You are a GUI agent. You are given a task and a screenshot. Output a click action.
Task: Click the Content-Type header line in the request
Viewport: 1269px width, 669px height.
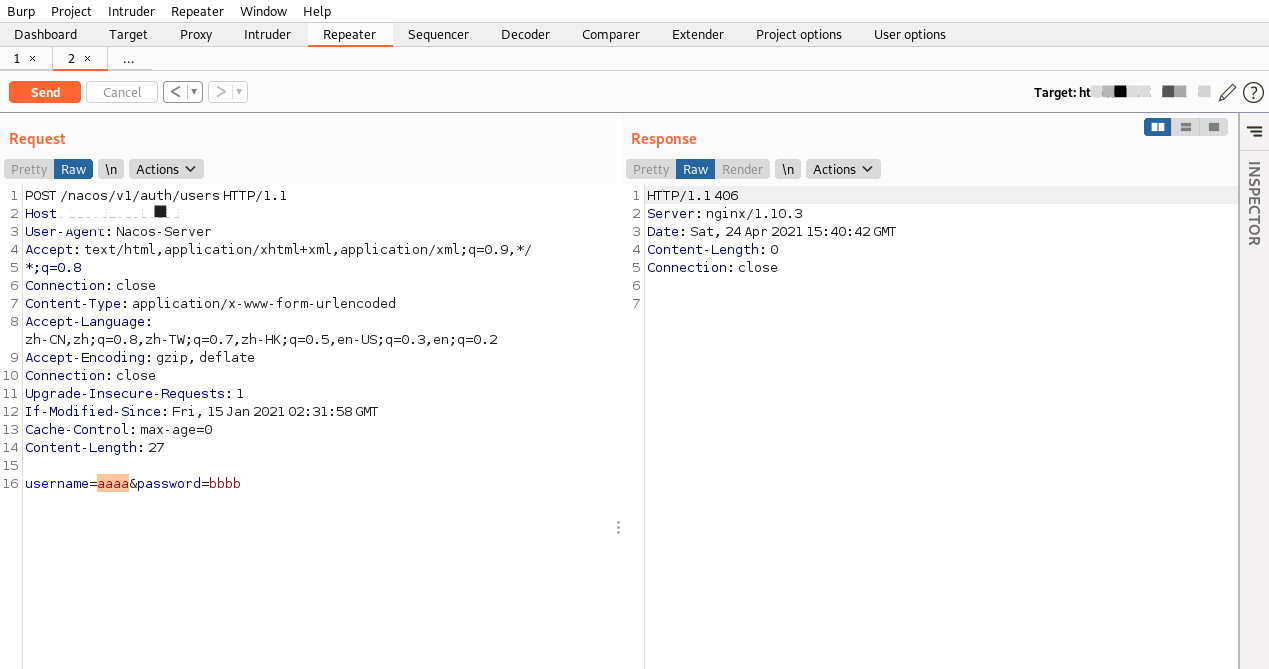pyautogui.click(x=210, y=303)
